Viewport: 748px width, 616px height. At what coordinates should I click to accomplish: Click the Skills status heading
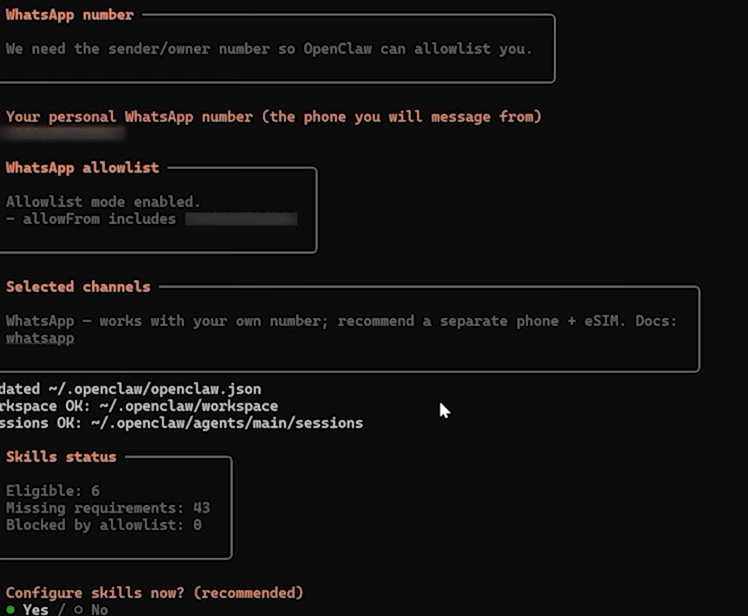61,457
